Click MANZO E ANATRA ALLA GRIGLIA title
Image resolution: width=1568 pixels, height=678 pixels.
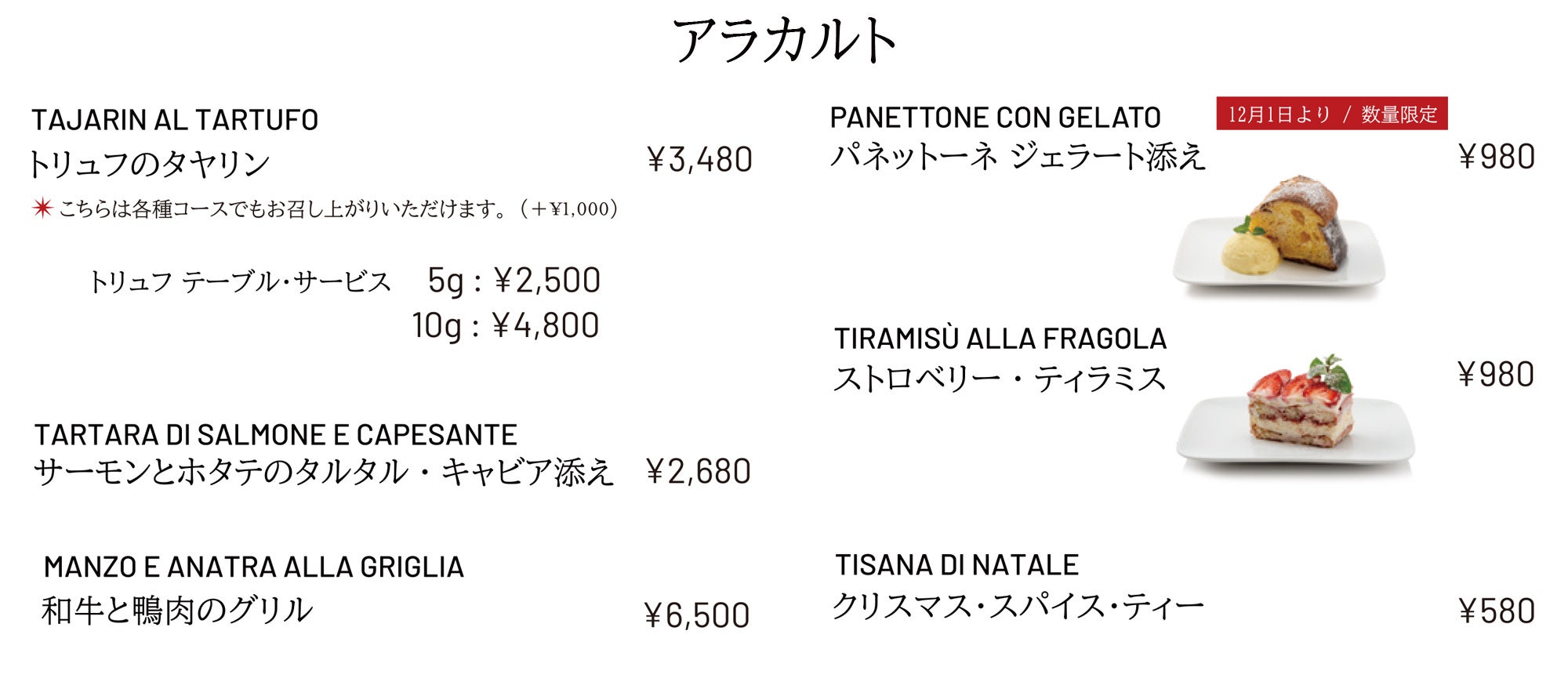254,567
